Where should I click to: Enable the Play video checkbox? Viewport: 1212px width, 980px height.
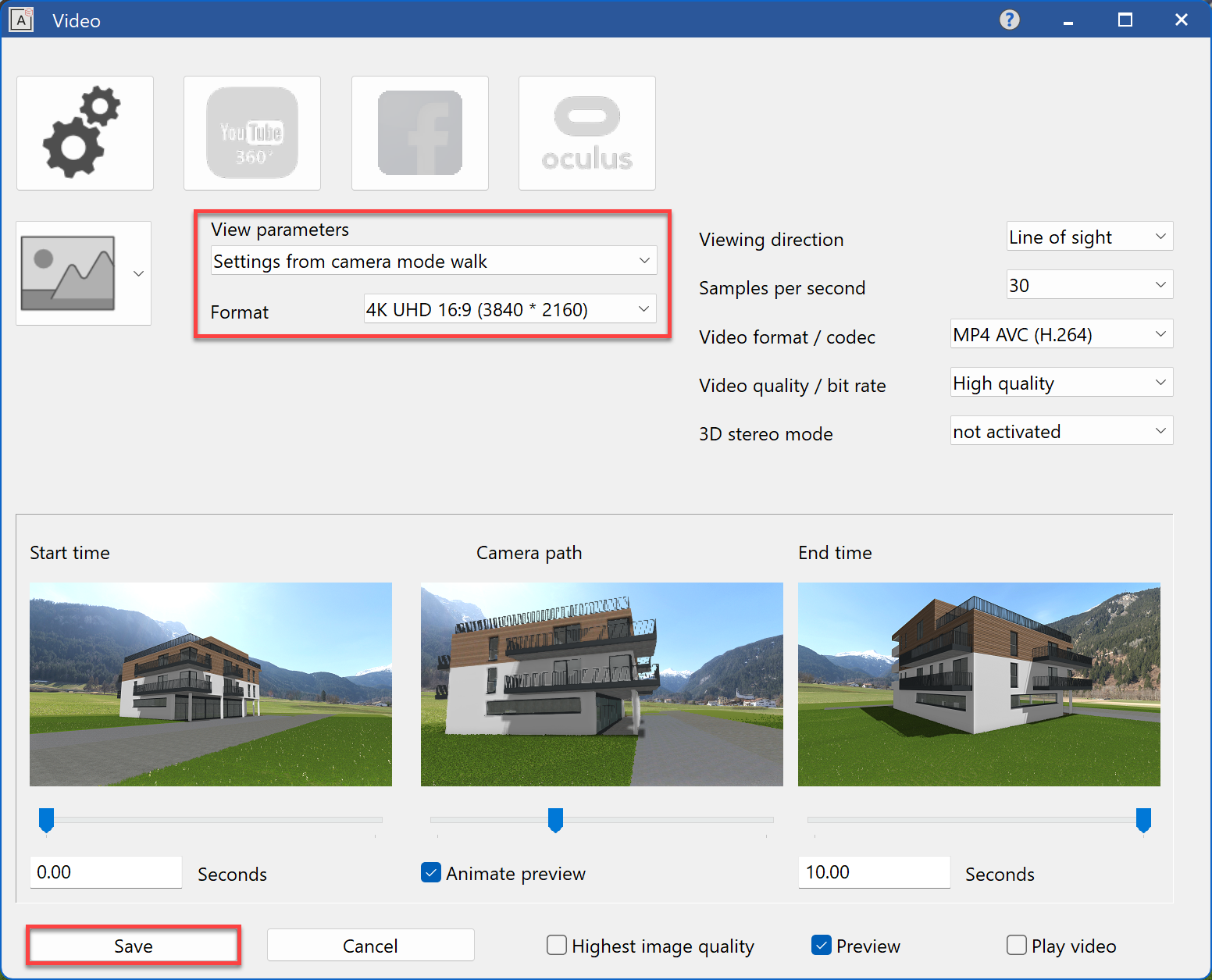pyautogui.click(x=1017, y=945)
